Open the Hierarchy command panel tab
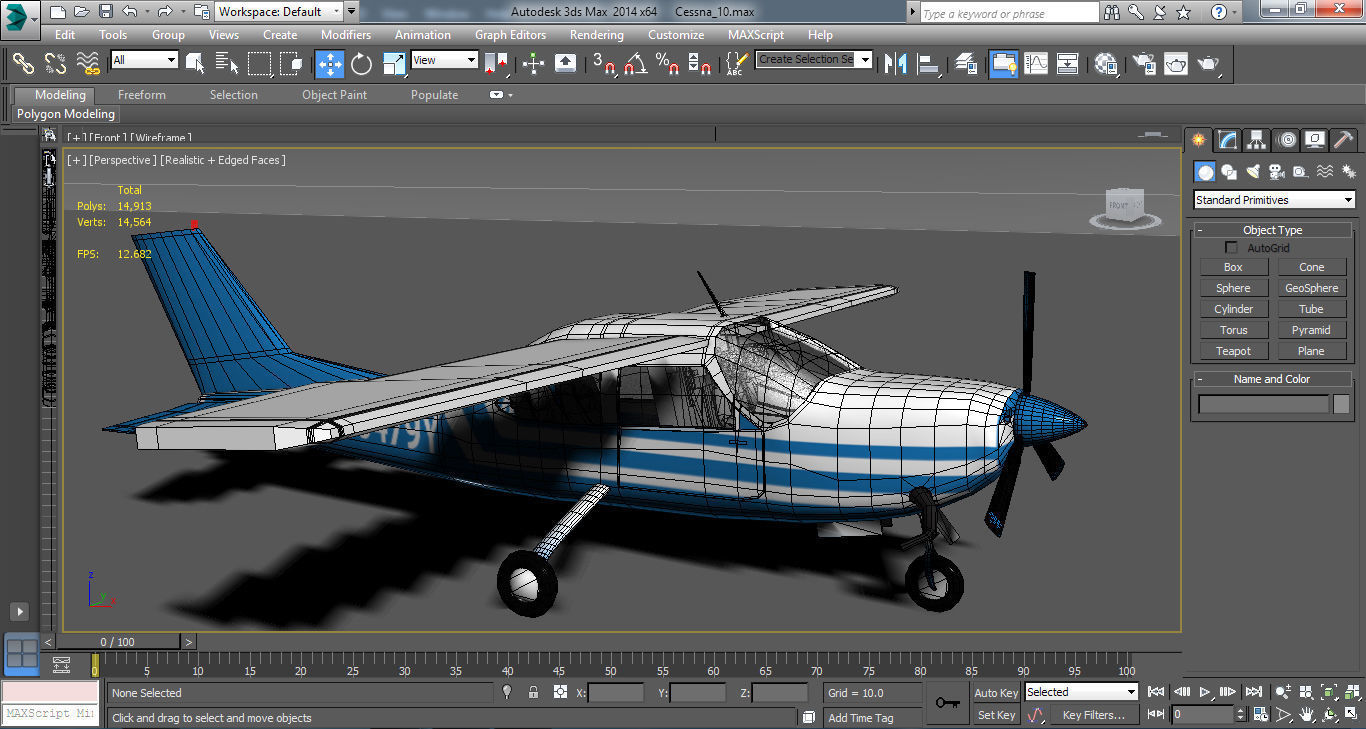Viewport: 1366px width, 729px height. pyautogui.click(x=1257, y=140)
